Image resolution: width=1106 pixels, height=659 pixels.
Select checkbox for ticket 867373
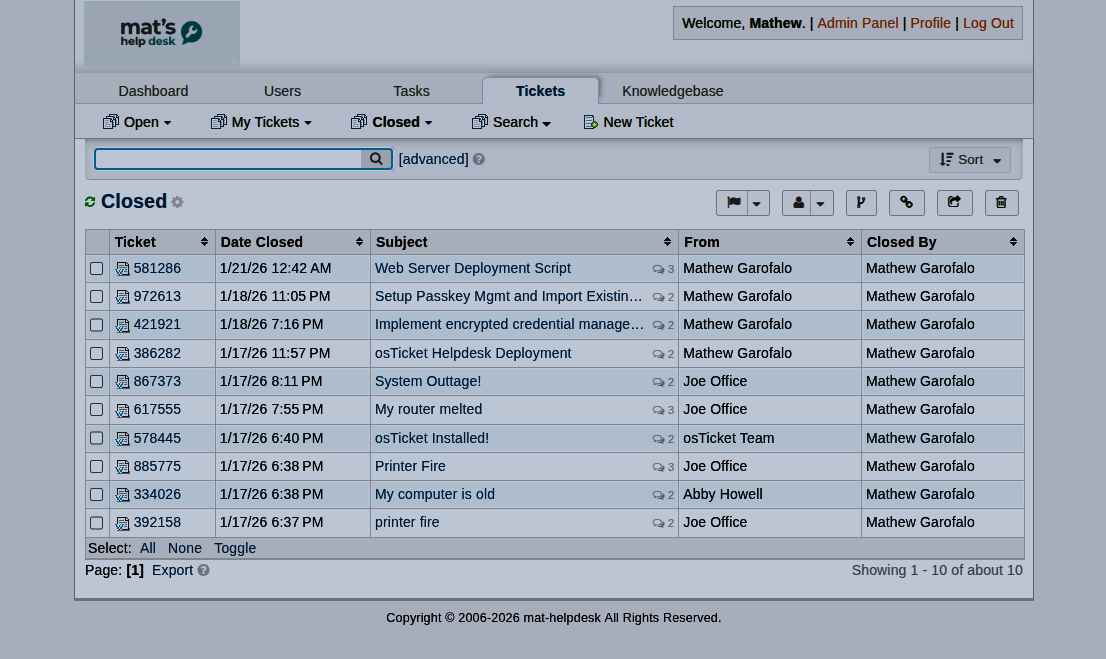tap(97, 382)
